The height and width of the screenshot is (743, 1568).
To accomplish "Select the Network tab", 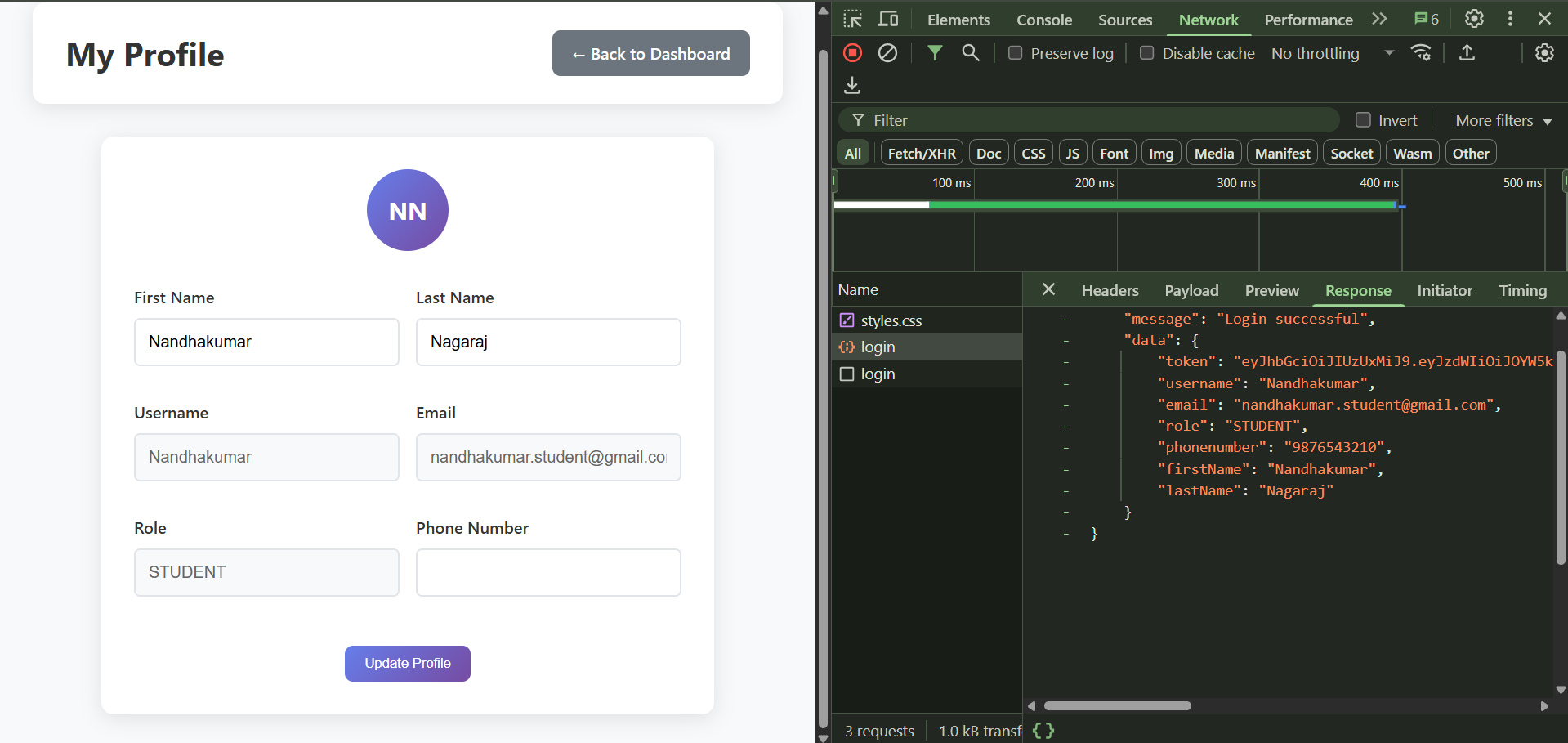I will pyautogui.click(x=1208, y=20).
